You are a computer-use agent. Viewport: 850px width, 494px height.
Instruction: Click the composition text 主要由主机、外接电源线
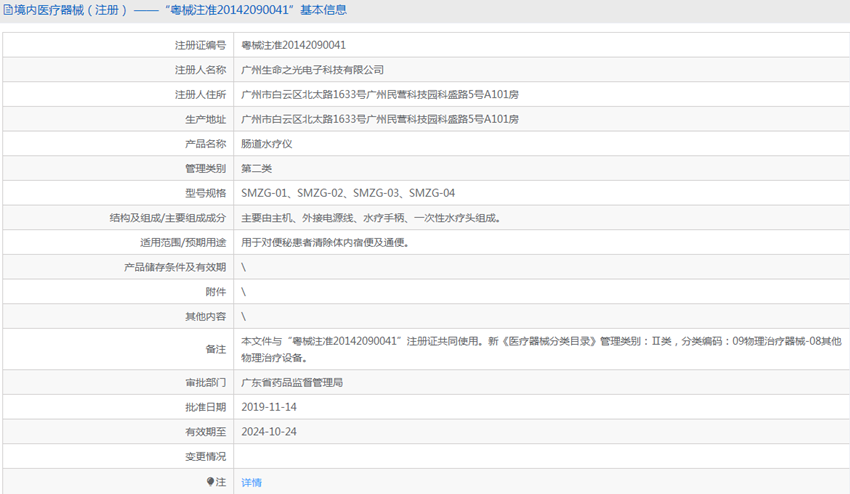click(297, 218)
